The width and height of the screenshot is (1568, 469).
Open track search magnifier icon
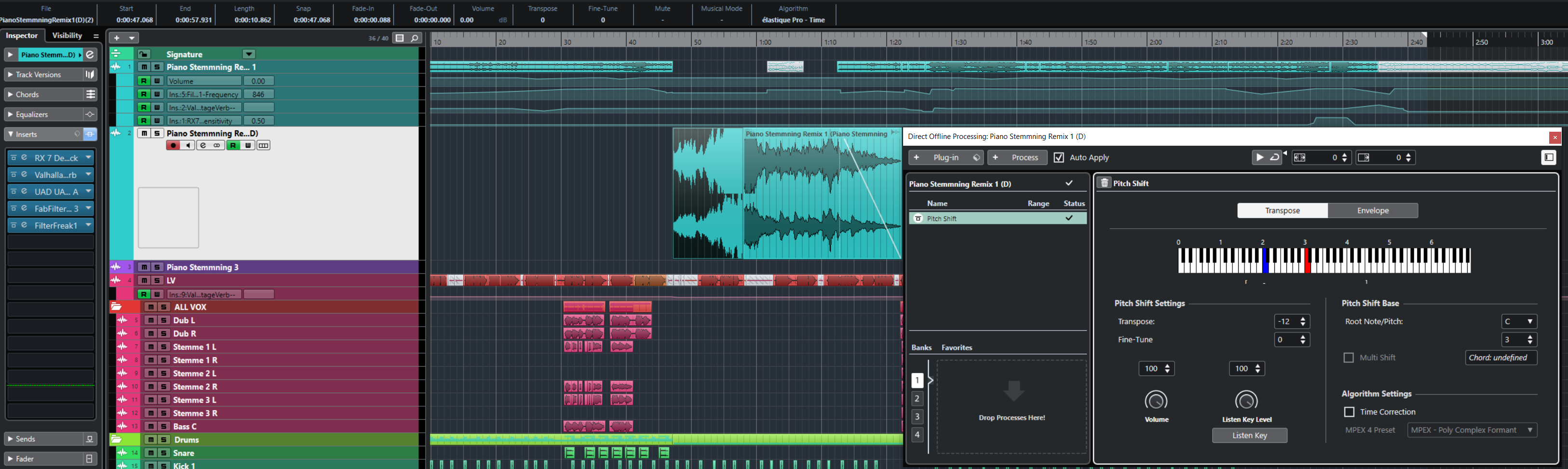tap(415, 39)
